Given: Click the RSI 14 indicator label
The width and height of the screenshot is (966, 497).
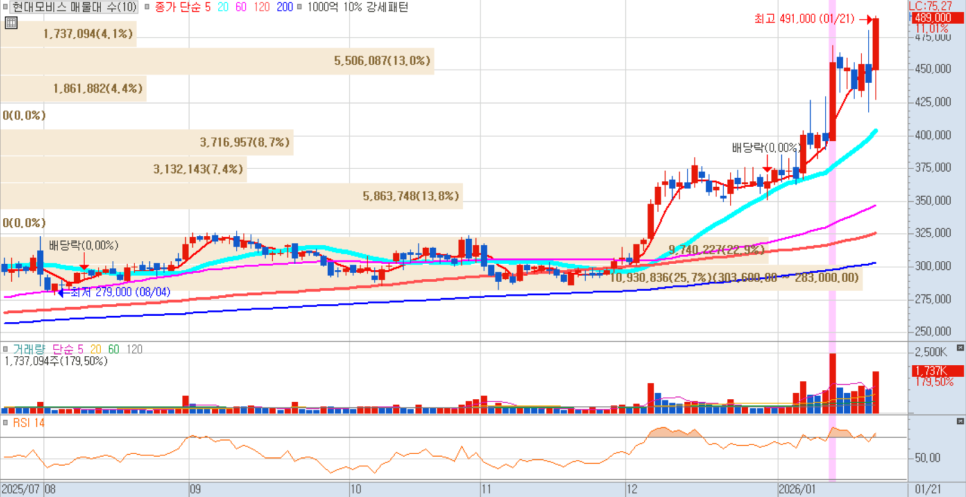Looking at the screenshot, I should (x=29, y=422).
